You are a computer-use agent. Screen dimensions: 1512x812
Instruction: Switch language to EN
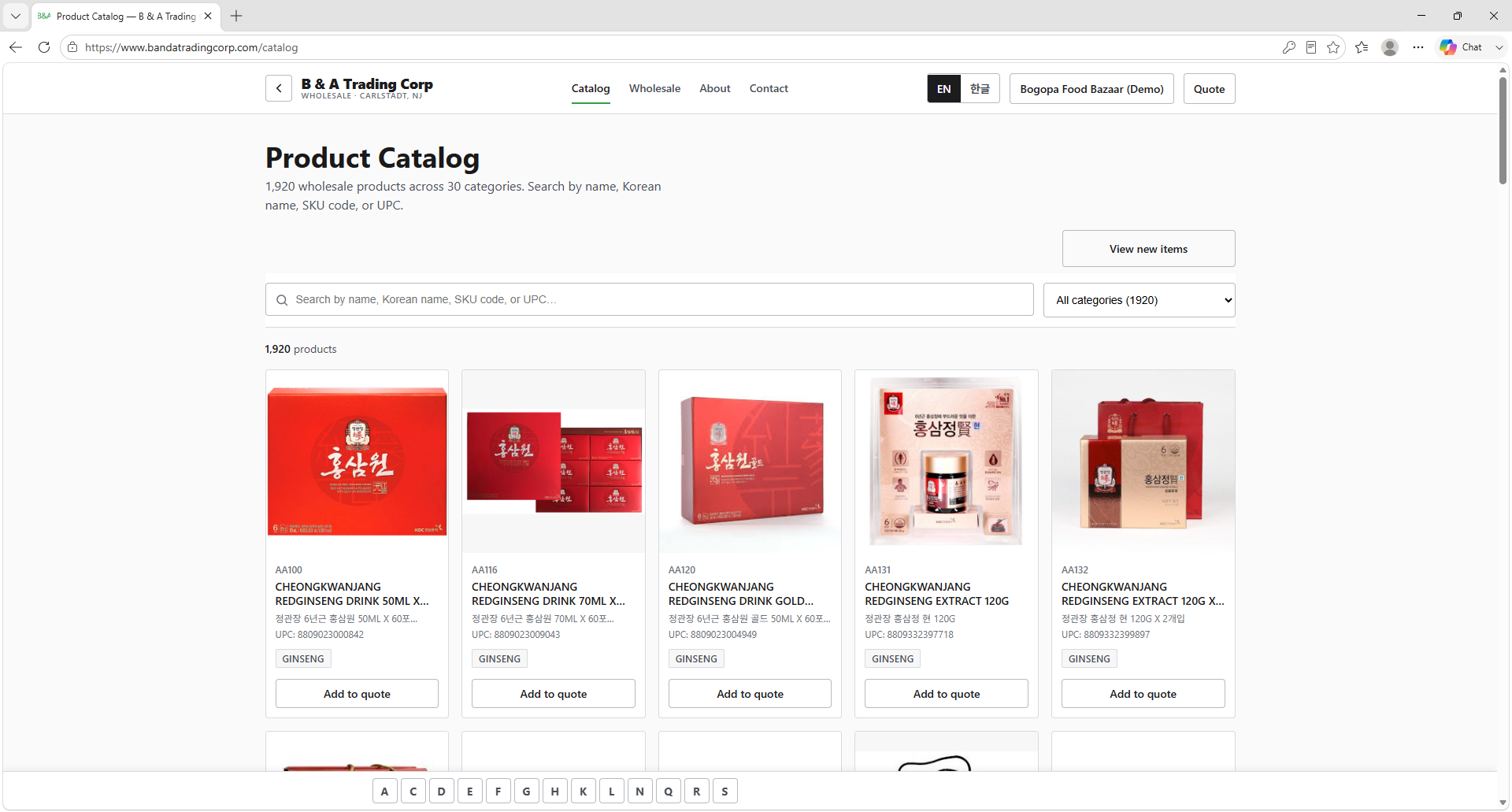pos(944,89)
